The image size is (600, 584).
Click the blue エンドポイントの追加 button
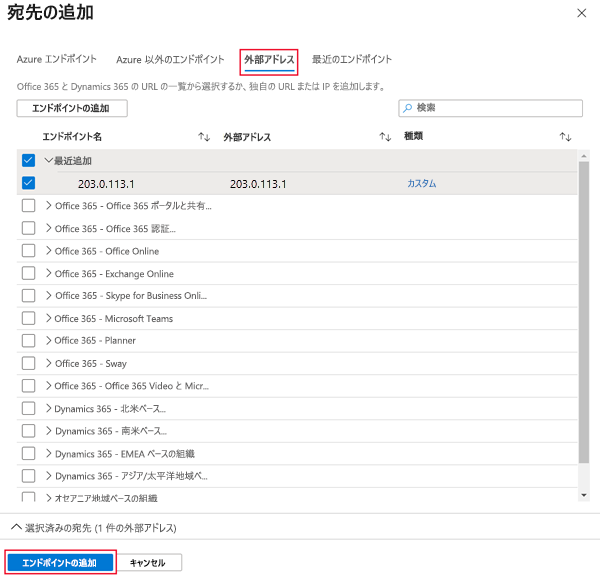click(60, 562)
